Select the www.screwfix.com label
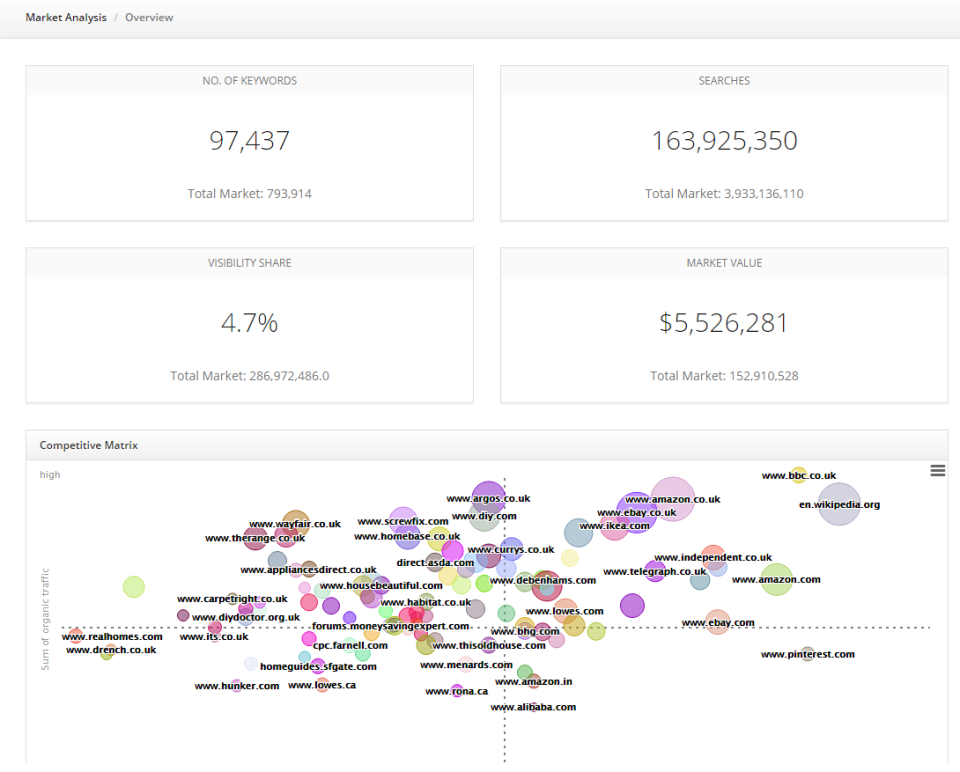Image resolution: width=960 pixels, height=772 pixels. (x=406, y=521)
